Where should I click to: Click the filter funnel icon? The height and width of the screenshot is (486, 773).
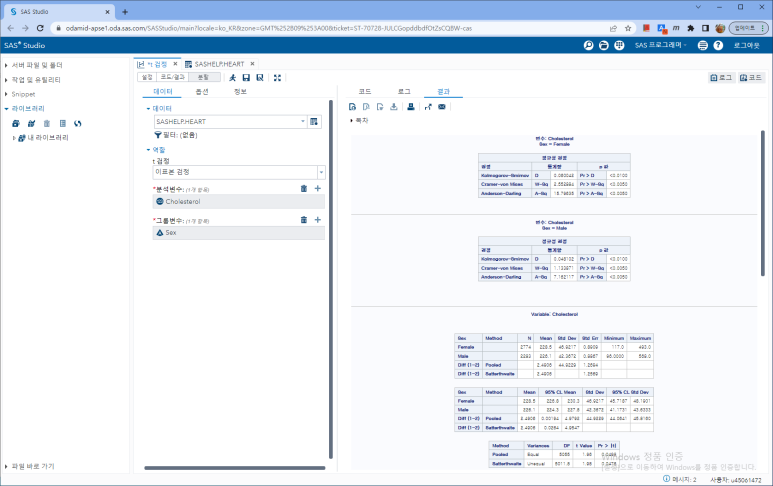[x=158, y=135]
